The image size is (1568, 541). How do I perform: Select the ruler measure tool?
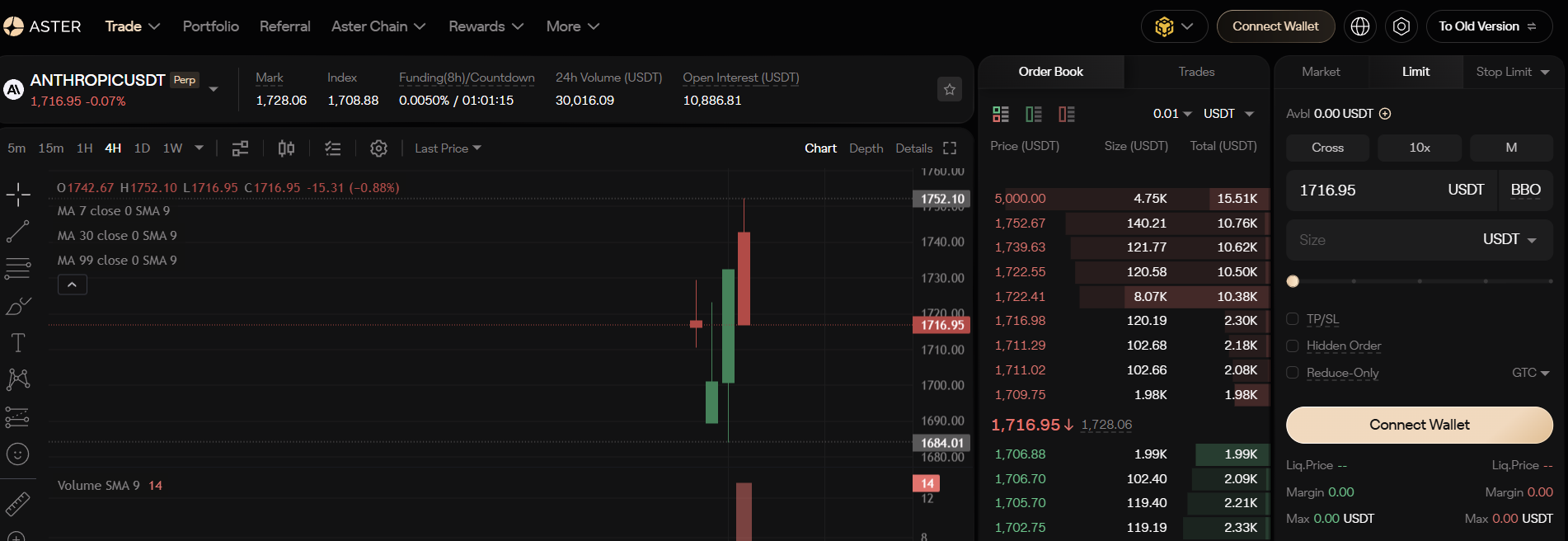pyautogui.click(x=18, y=503)
